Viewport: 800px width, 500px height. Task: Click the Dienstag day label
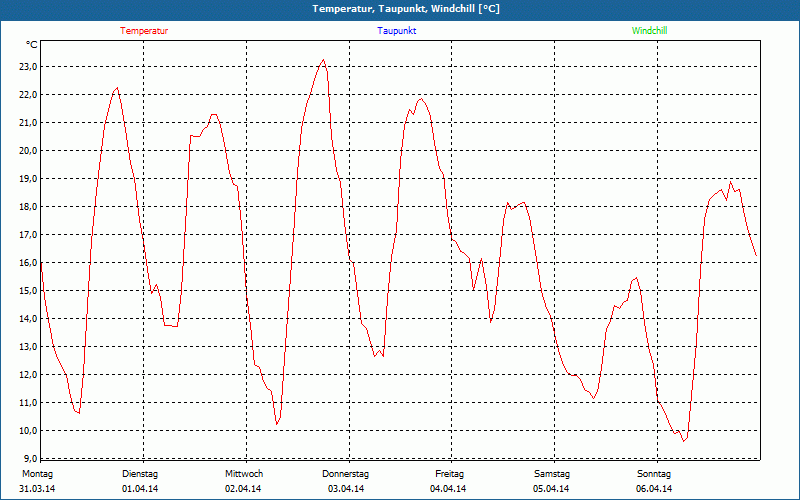coord(140,474)
